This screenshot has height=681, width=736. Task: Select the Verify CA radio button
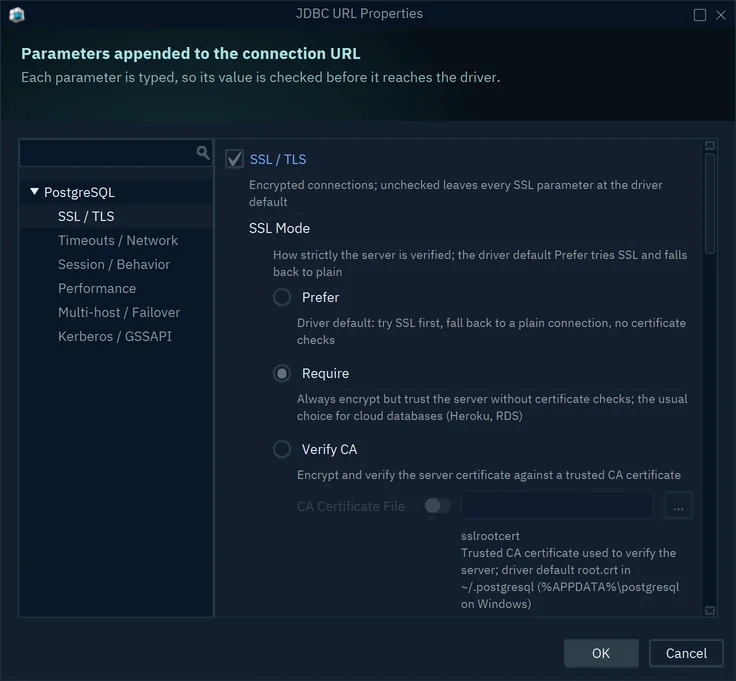282,449
